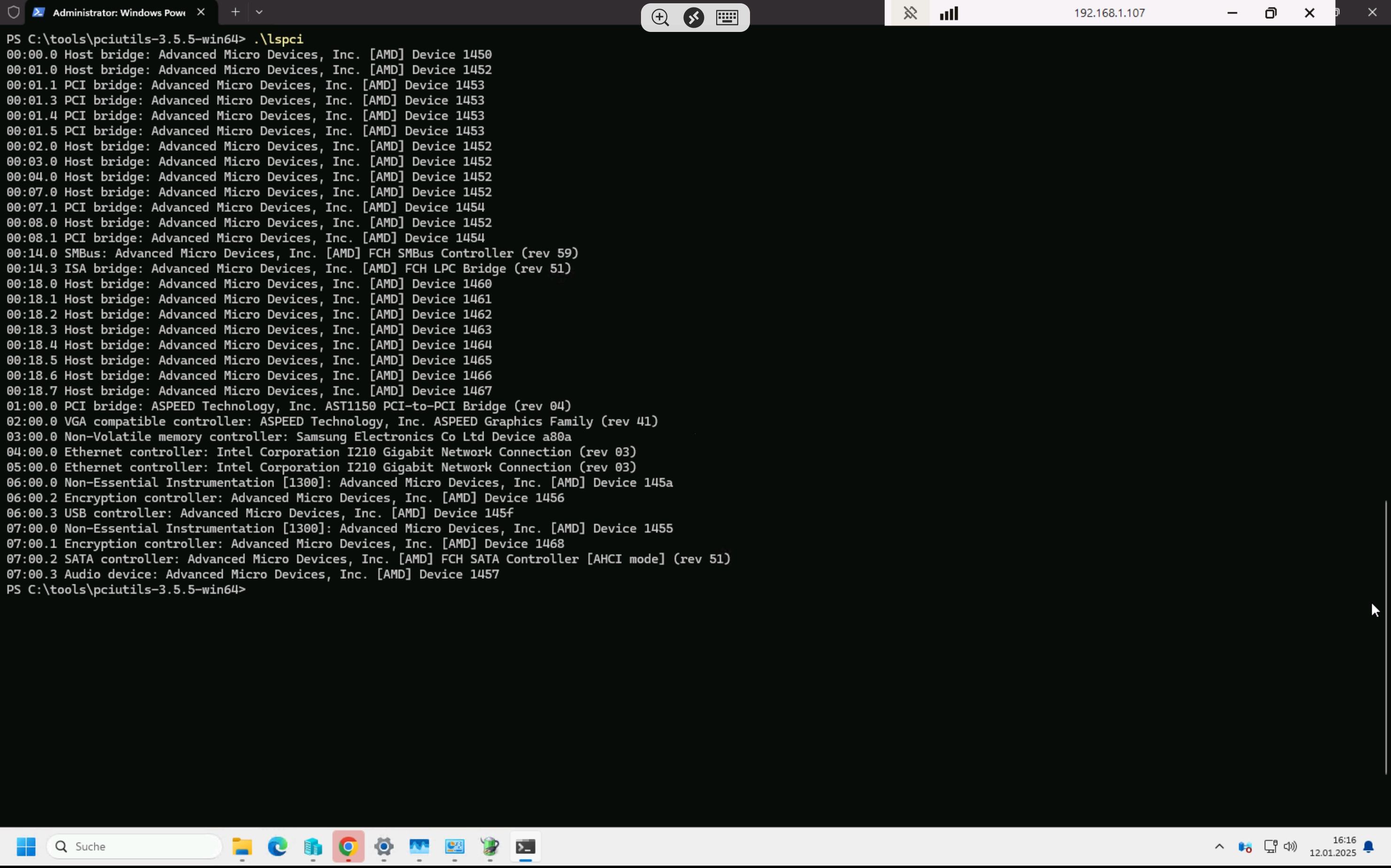Expand the terminal profile dropdown arrow
Viewport: 1391px width, 868px height.
pos(259,11)
